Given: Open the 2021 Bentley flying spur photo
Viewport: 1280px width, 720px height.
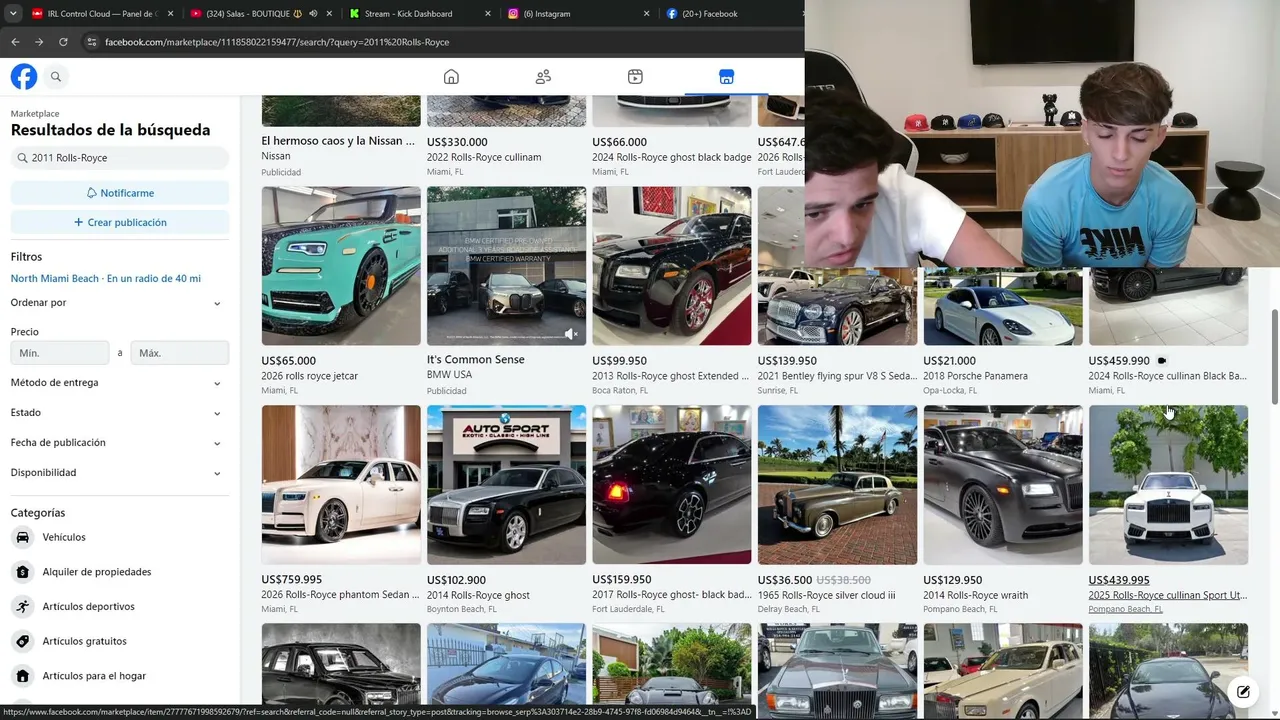Looking at the screenshot, I should (x=837, y=307).
